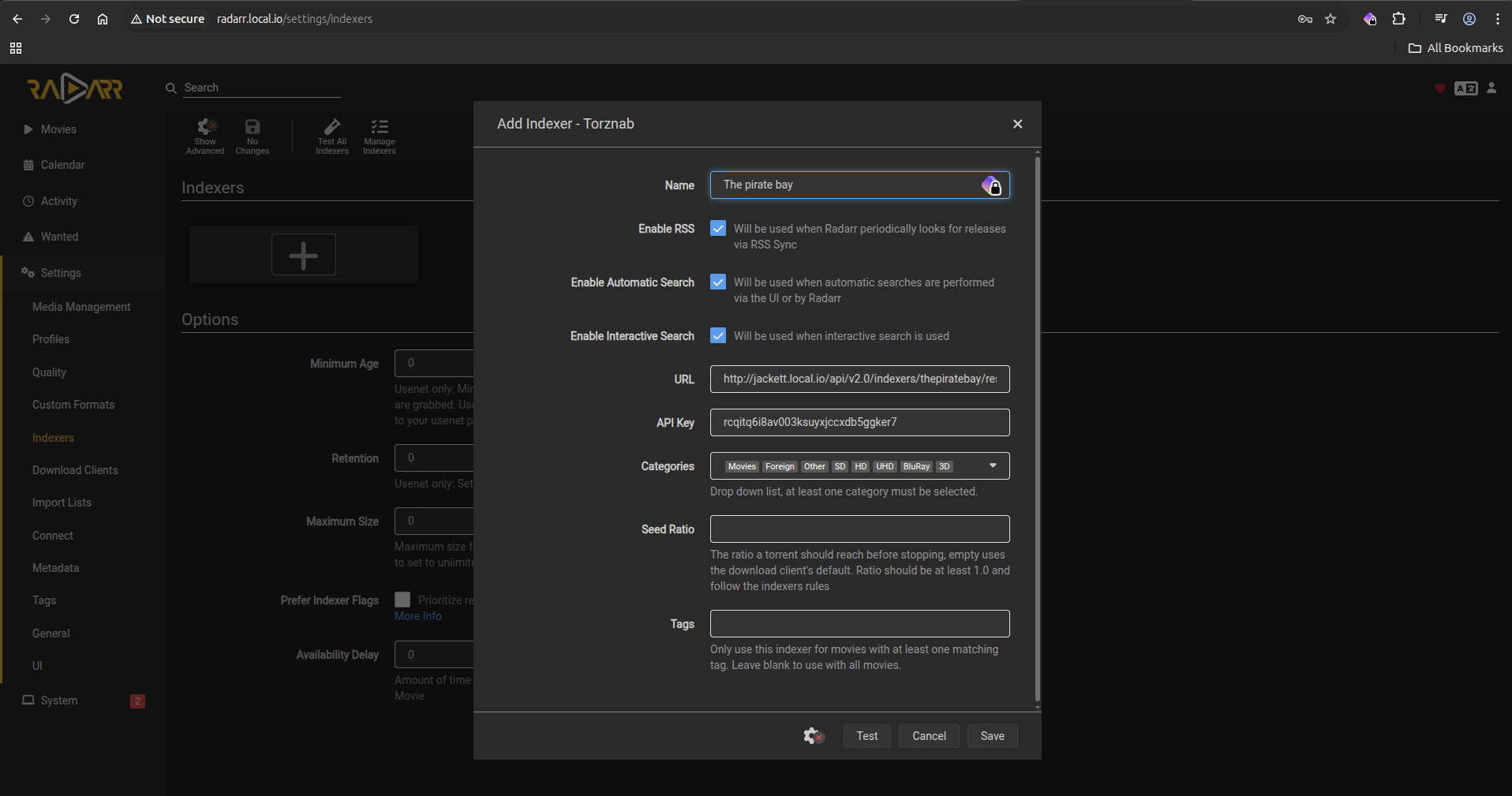Toggle Prefer Indexer Flags checkbox
Screen dimensions: 1512x796
tap(402, 600)
